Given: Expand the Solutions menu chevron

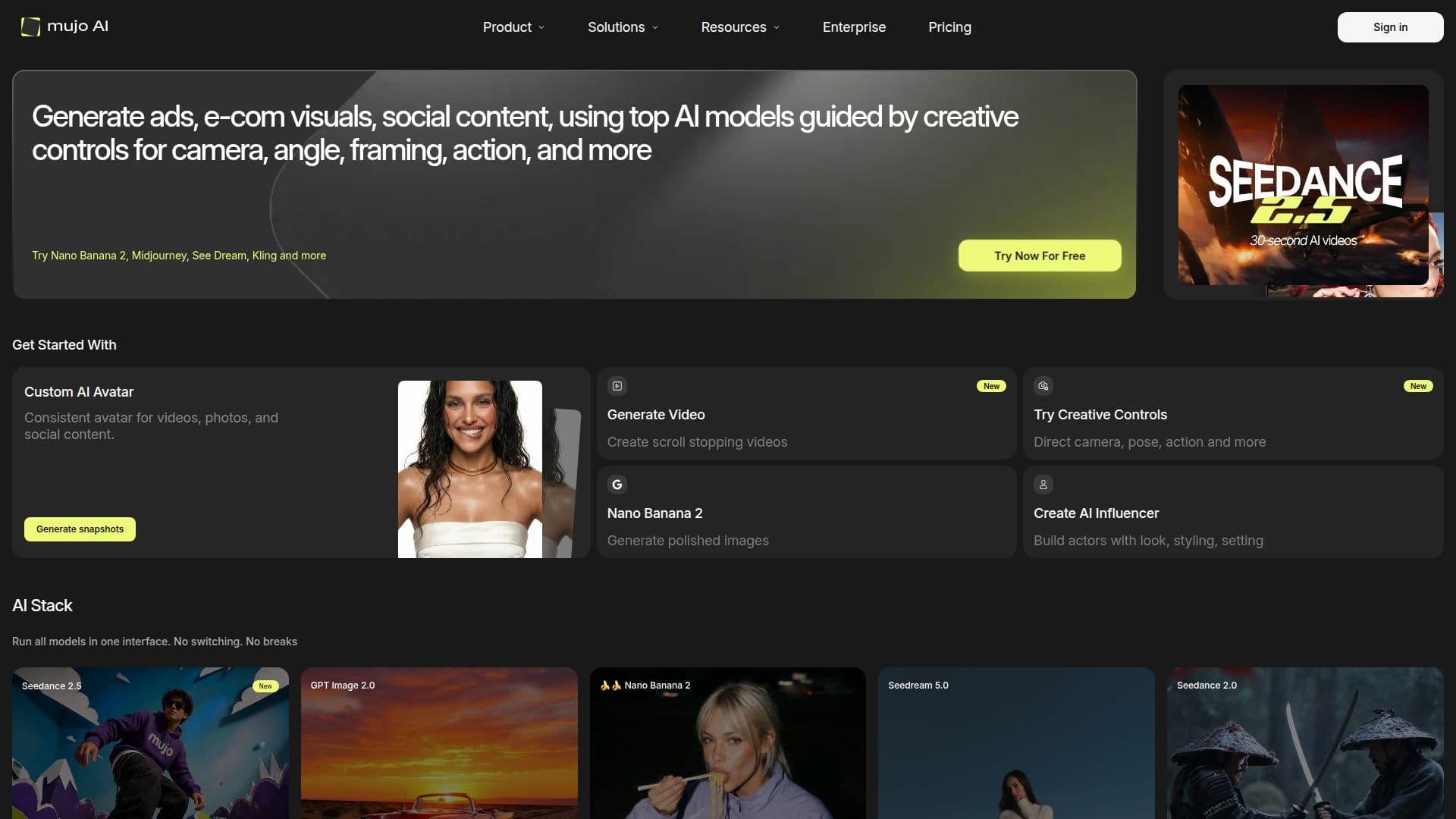Looking at the screenshot, I should point(655,27).
